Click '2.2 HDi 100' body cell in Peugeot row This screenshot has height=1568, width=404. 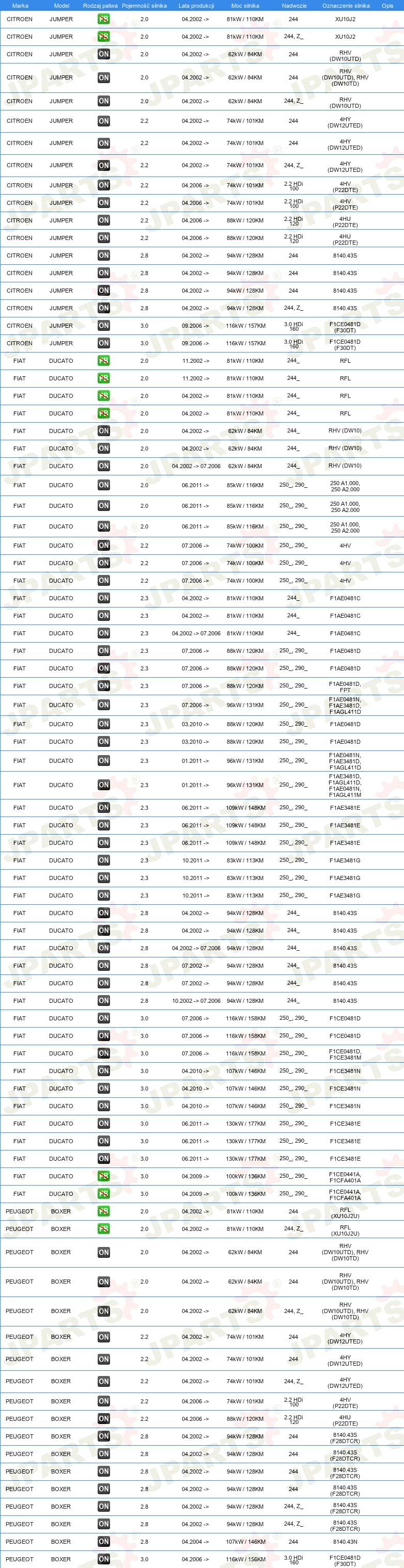(x=293, y=1402)
